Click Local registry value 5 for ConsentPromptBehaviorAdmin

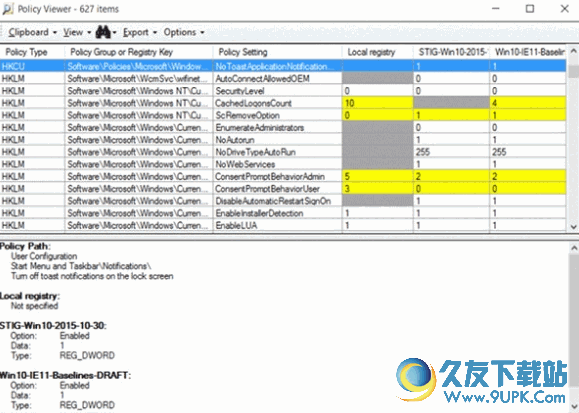click(377, 176)
